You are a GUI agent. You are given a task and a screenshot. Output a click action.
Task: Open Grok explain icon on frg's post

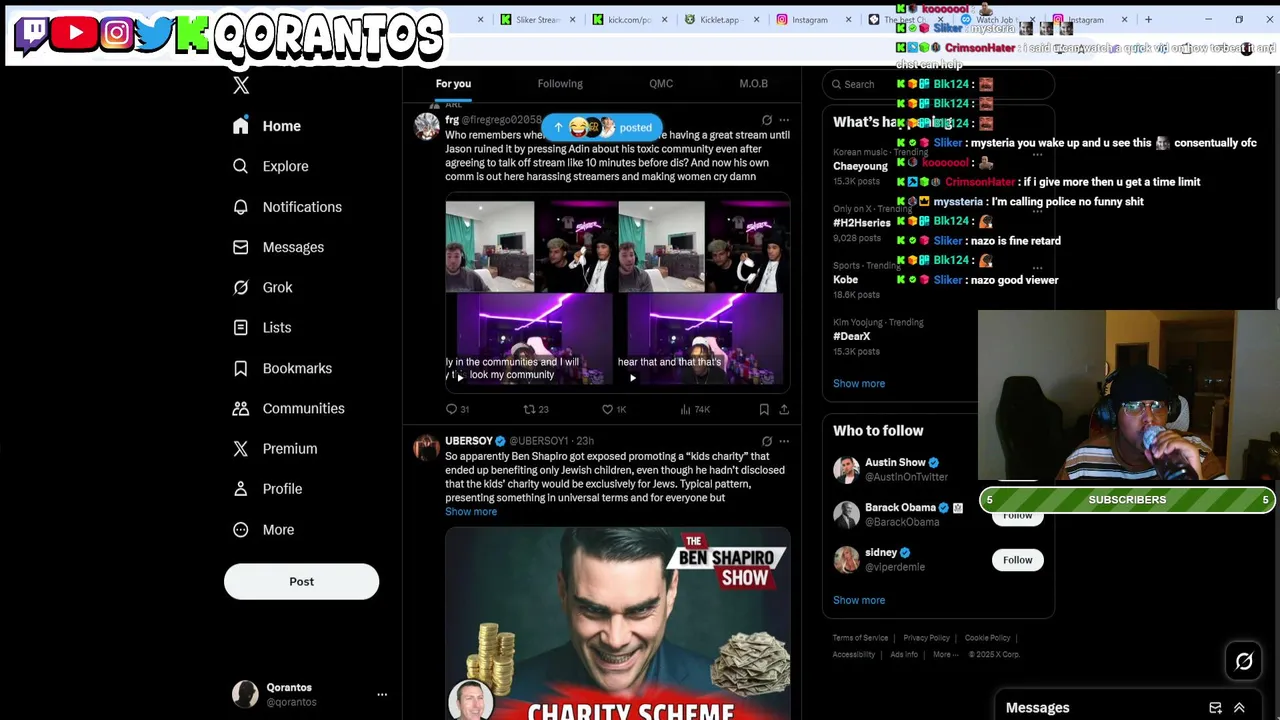[x=766, y=120]
